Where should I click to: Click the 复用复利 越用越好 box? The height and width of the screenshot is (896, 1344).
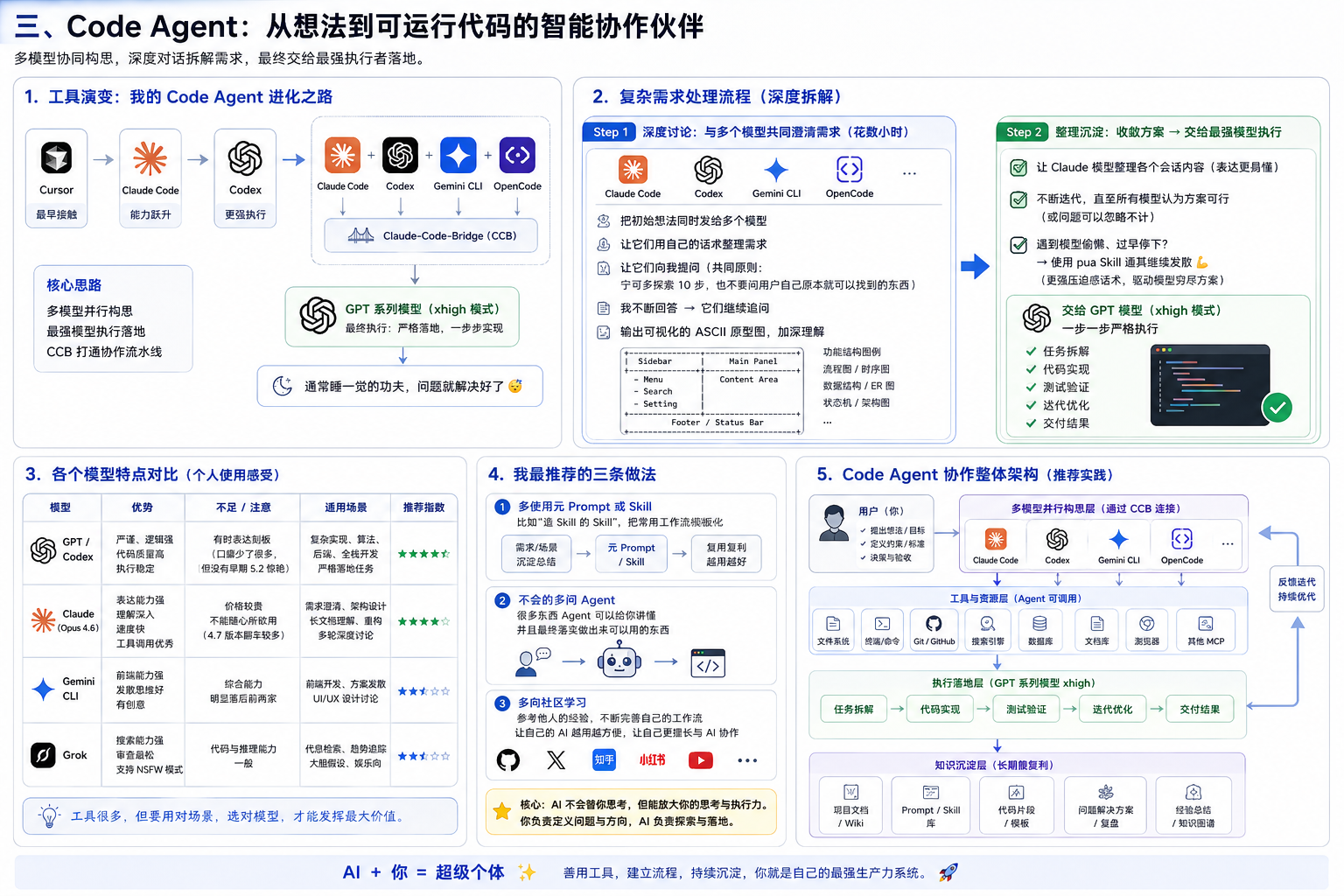point(726,554)
